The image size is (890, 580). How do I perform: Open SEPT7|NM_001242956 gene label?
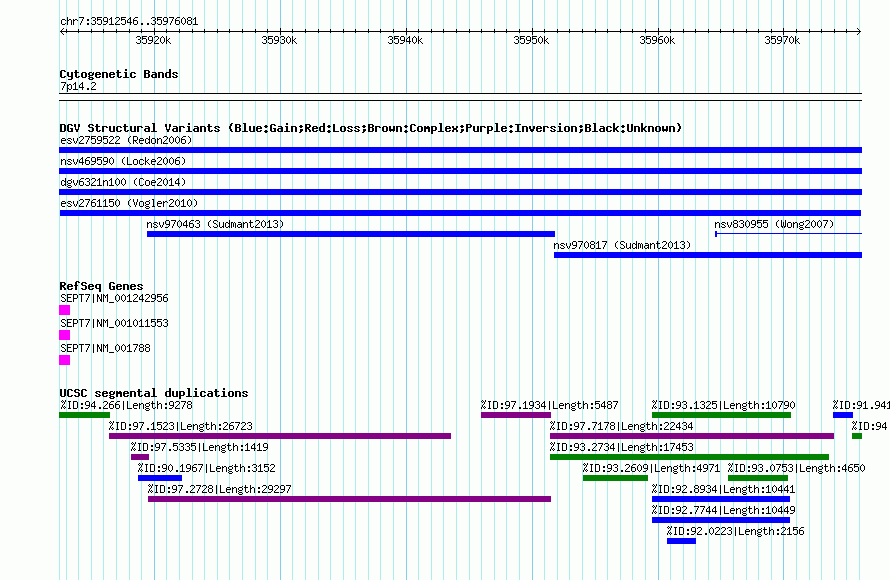tap(115, 298)
